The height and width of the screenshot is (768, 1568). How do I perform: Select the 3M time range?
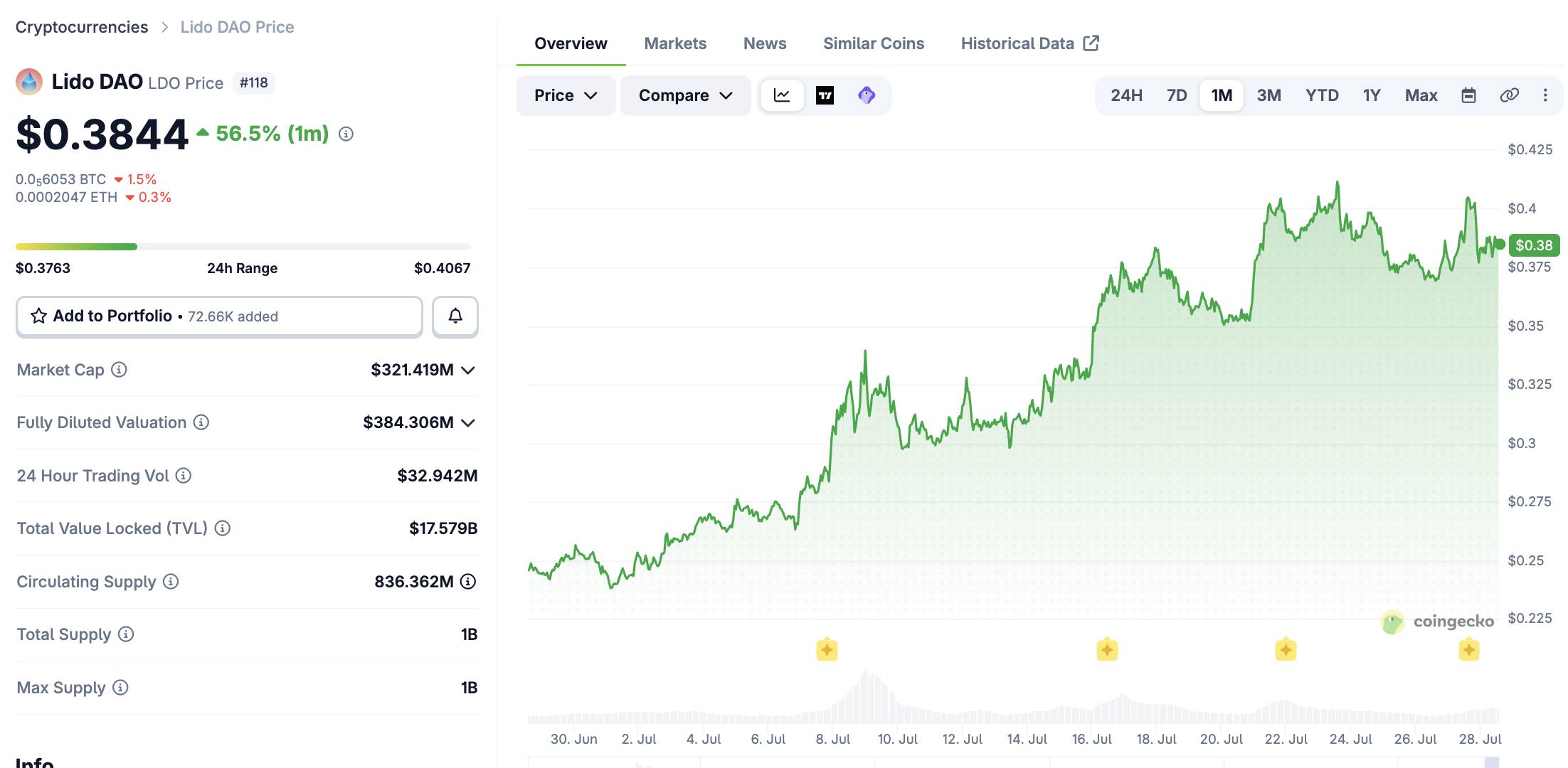(x=1268, y=95)
